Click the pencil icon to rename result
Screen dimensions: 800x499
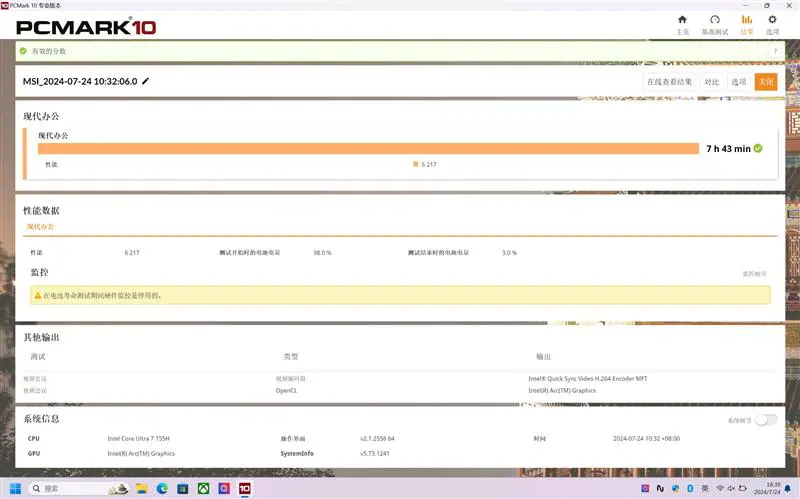(145, 81)
